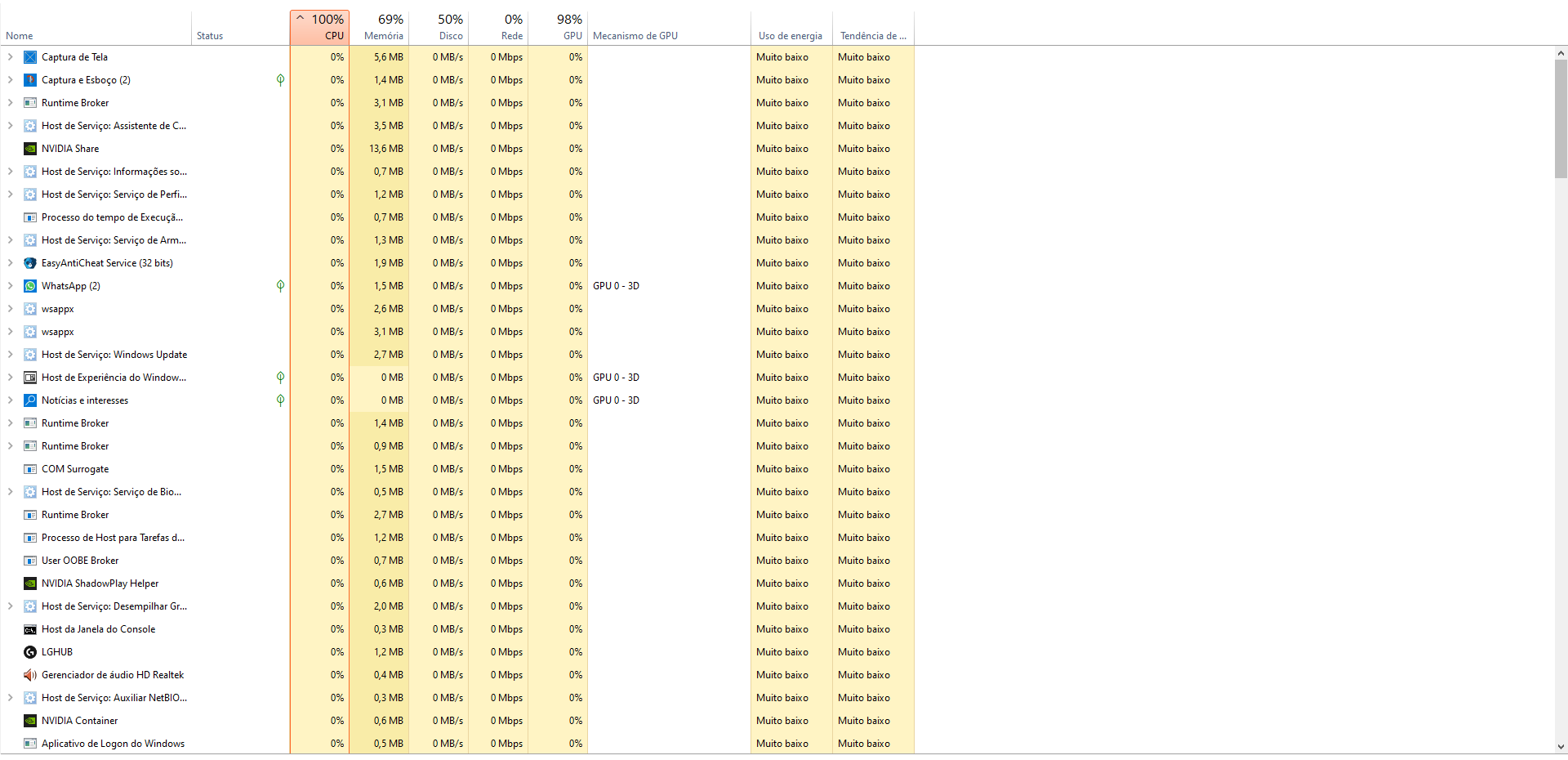
Task: Sort processes by the Memória column
Action: [379, 28]
